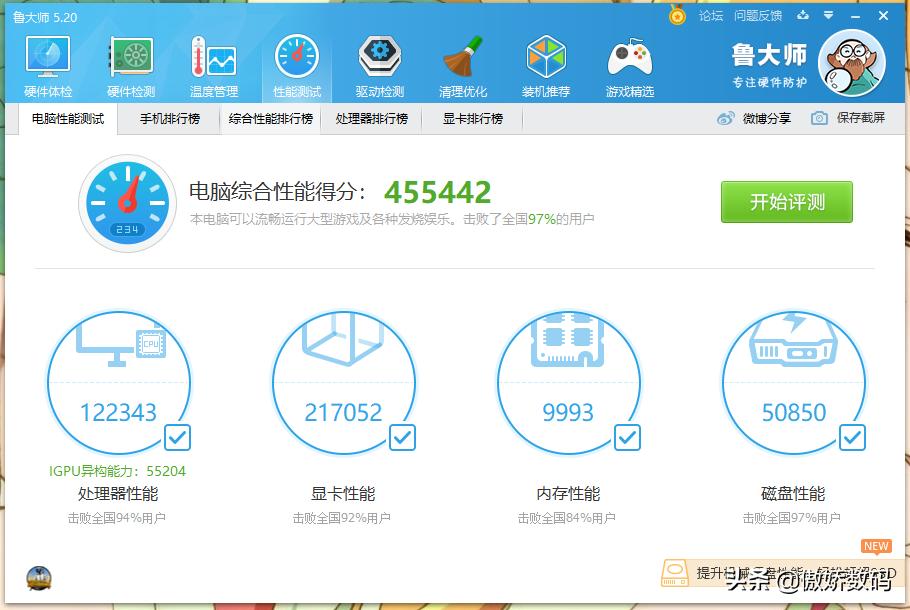
Task: Click the Ludashi mascot avatar
Action: pos(852,62)
